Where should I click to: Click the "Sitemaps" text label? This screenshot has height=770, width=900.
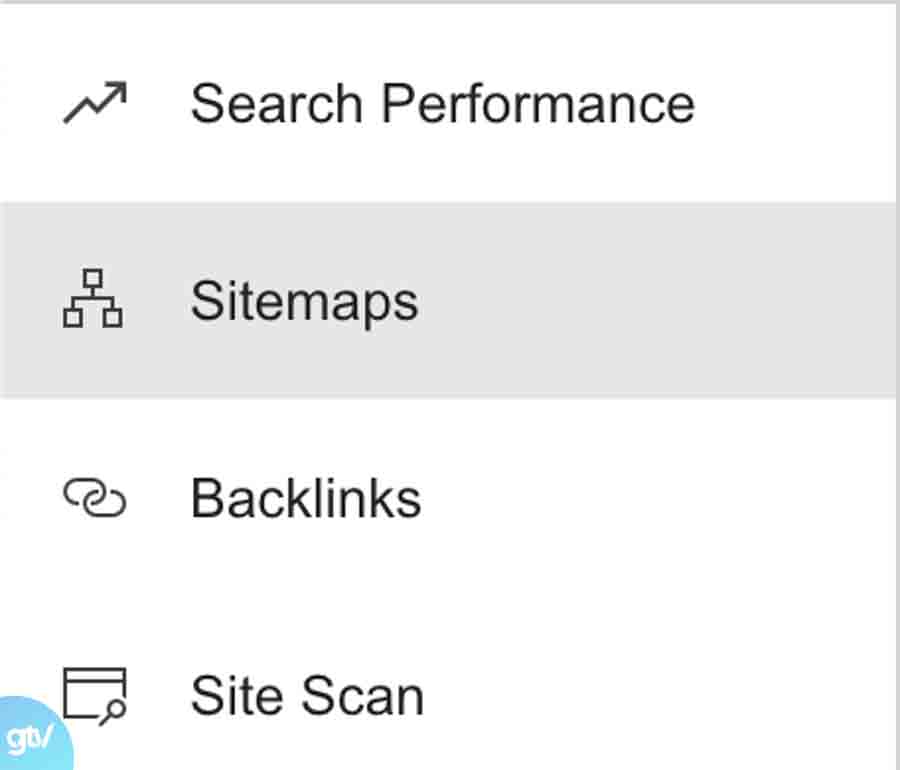pyautogui.click(x=304, y=300)
